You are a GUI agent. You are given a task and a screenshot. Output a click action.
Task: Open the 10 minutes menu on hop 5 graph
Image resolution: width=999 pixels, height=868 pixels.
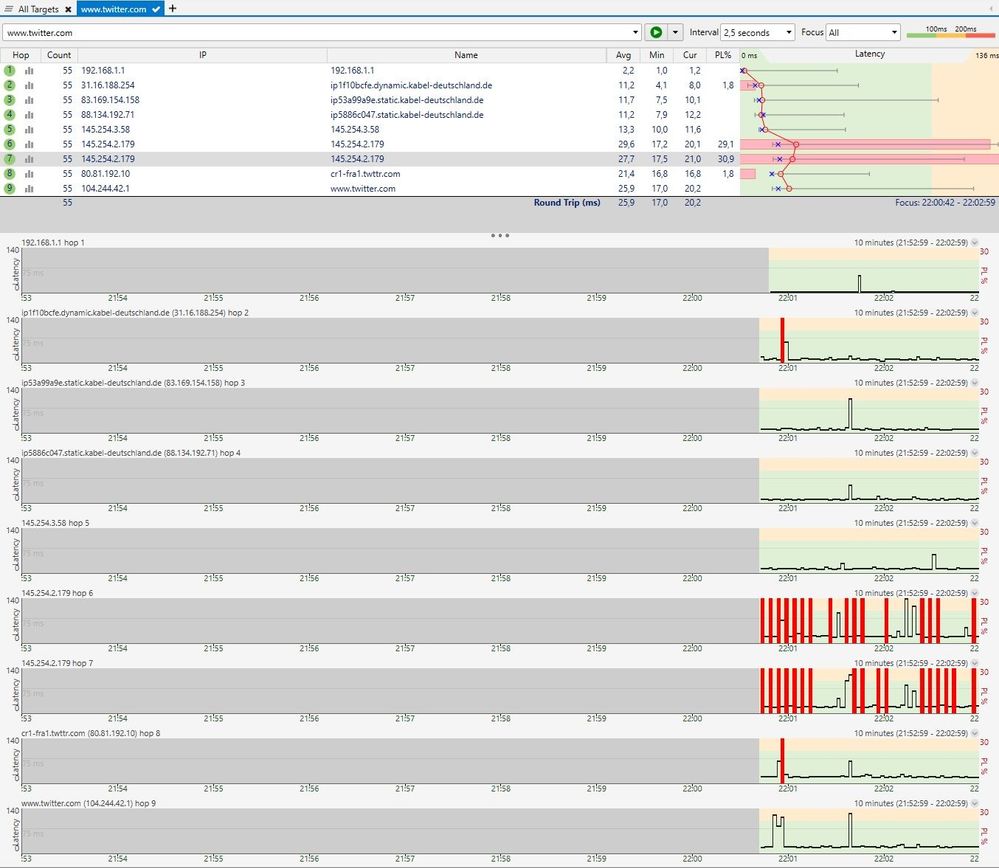click(974, 523)
